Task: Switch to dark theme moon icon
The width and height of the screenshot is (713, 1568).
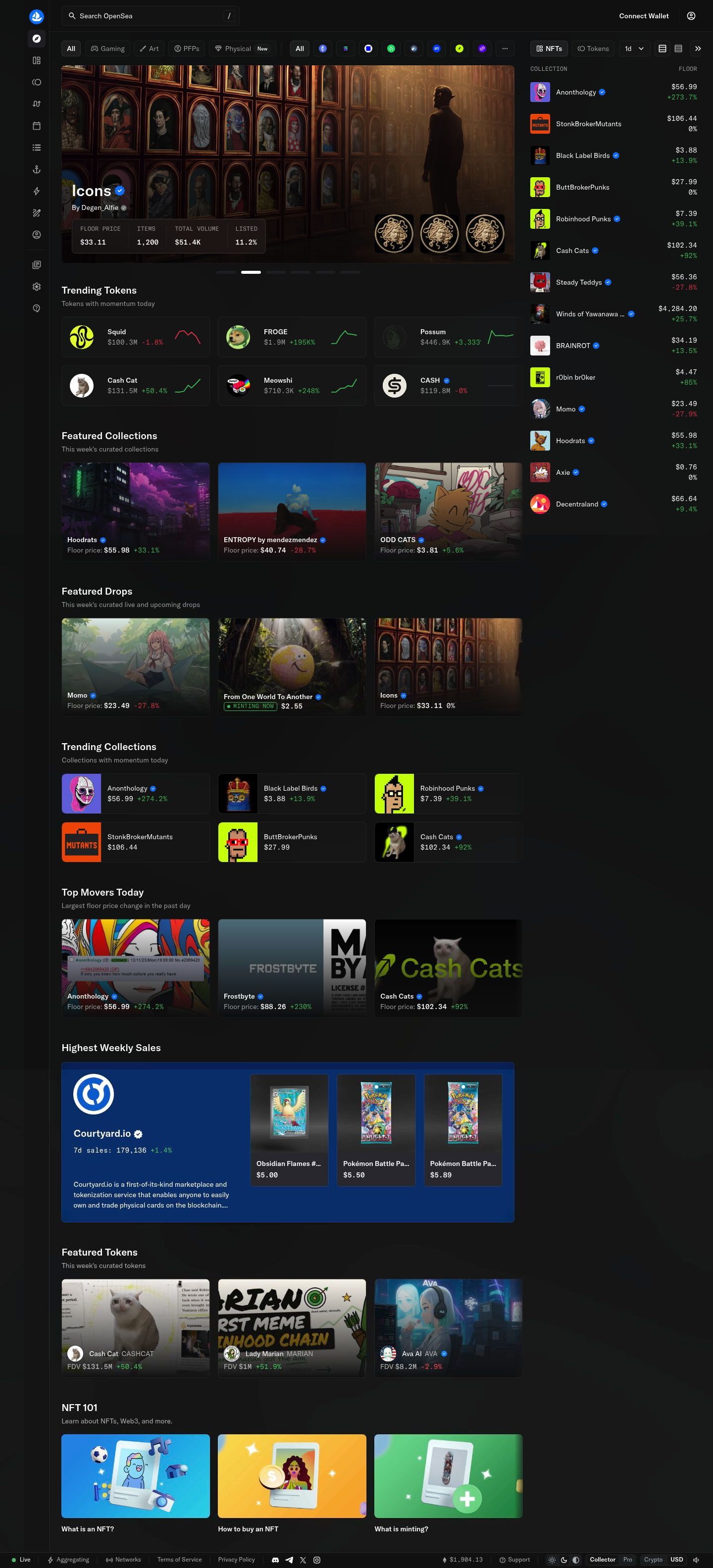Action: tap(564, 1560)
